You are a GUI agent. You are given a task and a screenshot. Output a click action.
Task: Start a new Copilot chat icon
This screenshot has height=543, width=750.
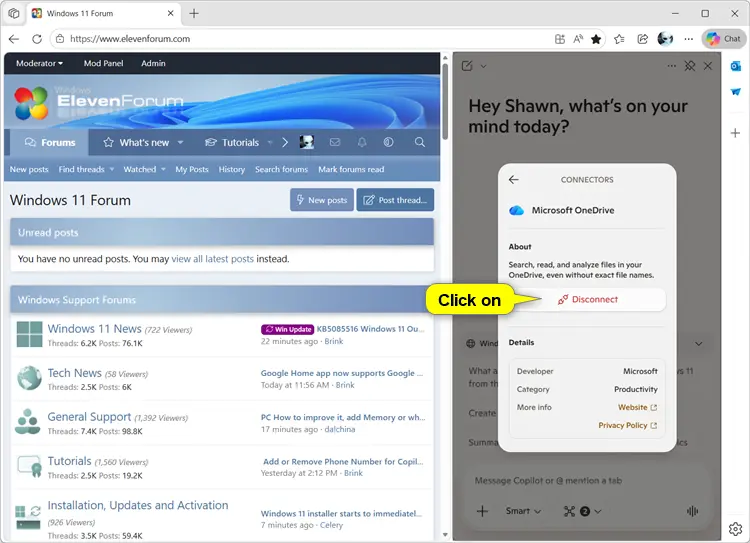467,66
